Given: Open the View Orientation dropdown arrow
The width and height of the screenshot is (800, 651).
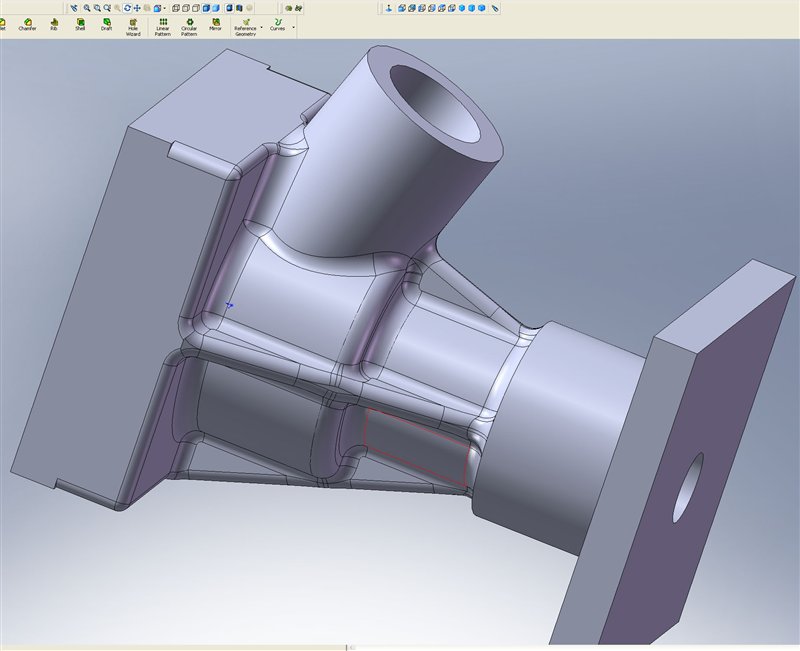Looking at the screenshot, I should (164, 7).
